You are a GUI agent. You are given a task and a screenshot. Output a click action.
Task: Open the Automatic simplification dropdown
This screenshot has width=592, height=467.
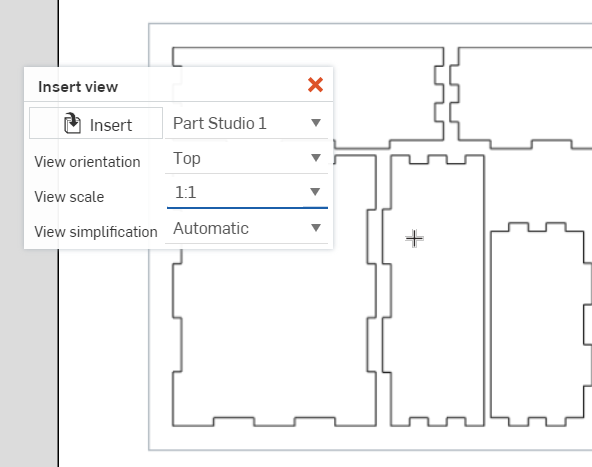click(247, 228)
